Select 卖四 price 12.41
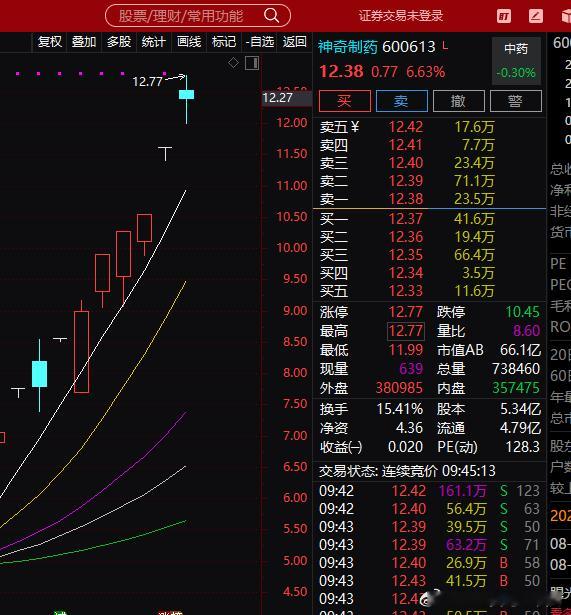The width and height of the screenshot is (571, 615). tap(406, 145)
